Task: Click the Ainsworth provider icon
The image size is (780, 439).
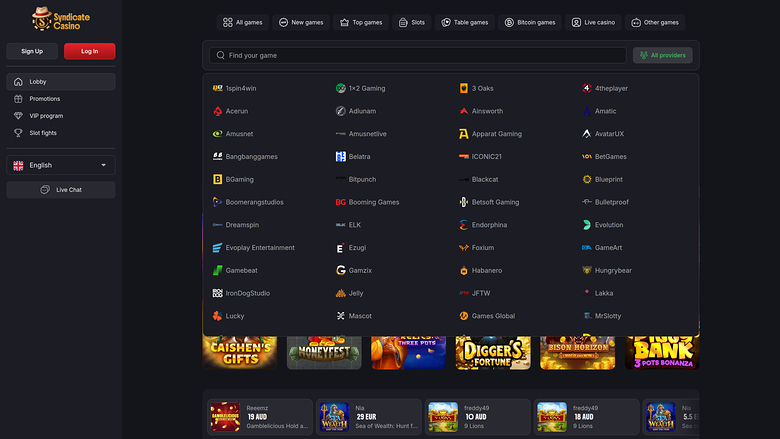Action: pos(464,111)
